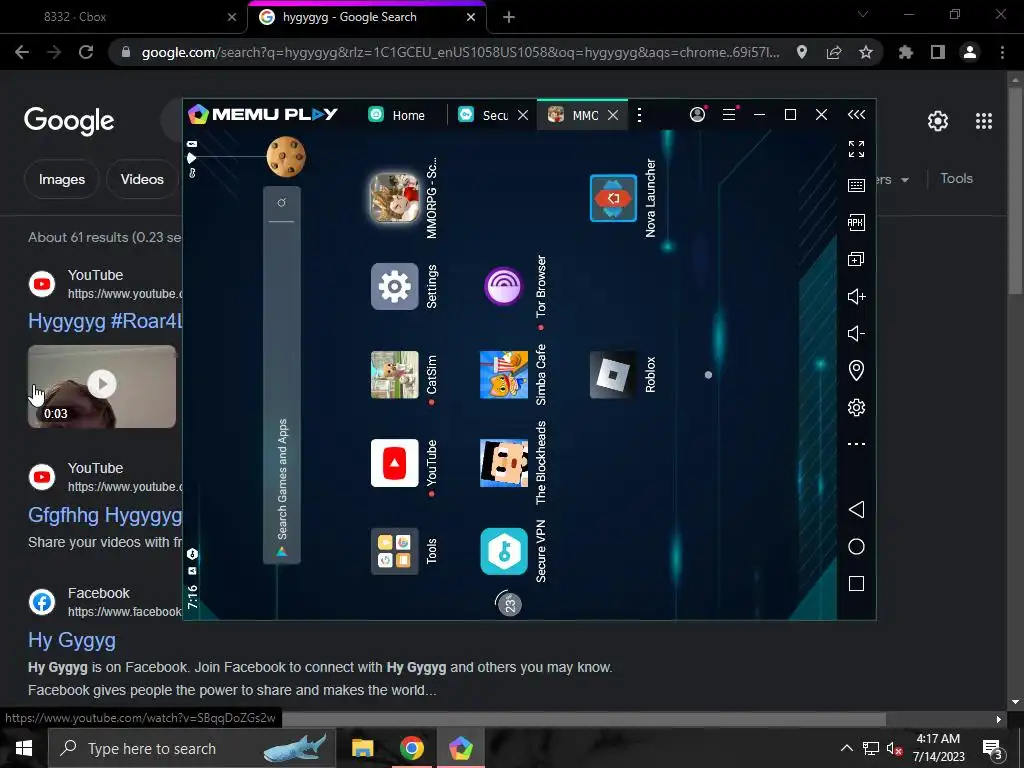This screenshot has width=1024, height=768.
Task: Launch the Roblox app
Action: (x=613, y=375)
